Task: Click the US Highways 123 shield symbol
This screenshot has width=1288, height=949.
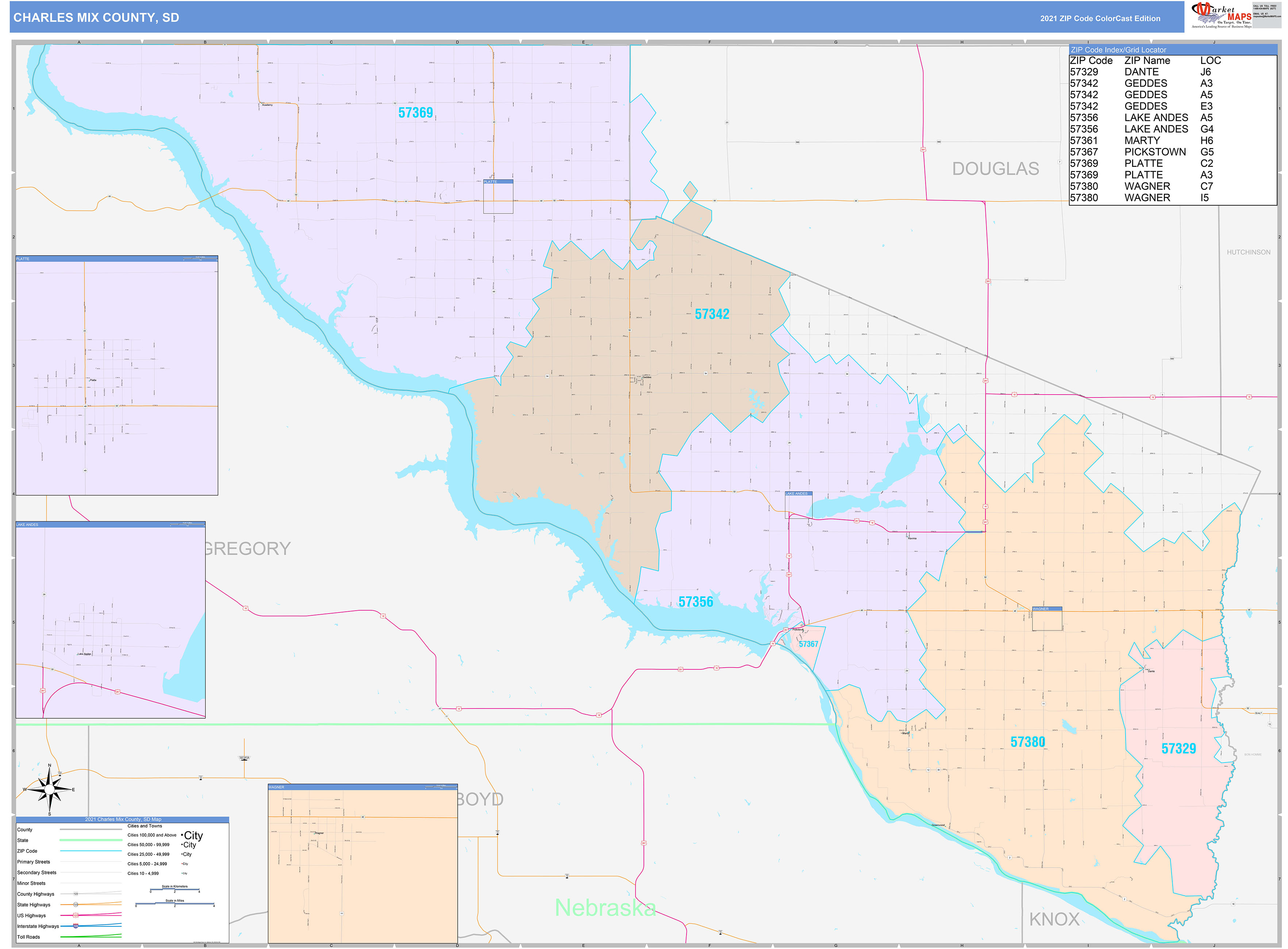Action: click(x=76, y=915)
